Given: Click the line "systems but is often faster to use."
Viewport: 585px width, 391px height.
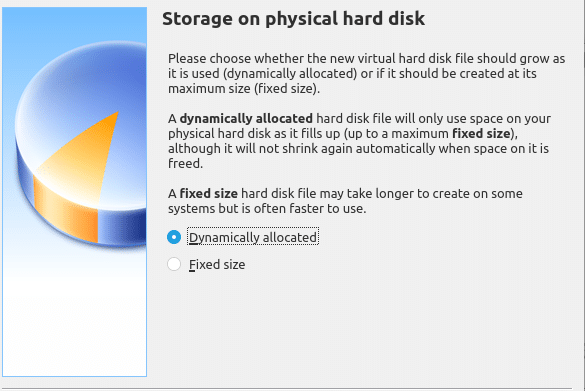Looking at the screenshot, I should (x=267, y=209).
